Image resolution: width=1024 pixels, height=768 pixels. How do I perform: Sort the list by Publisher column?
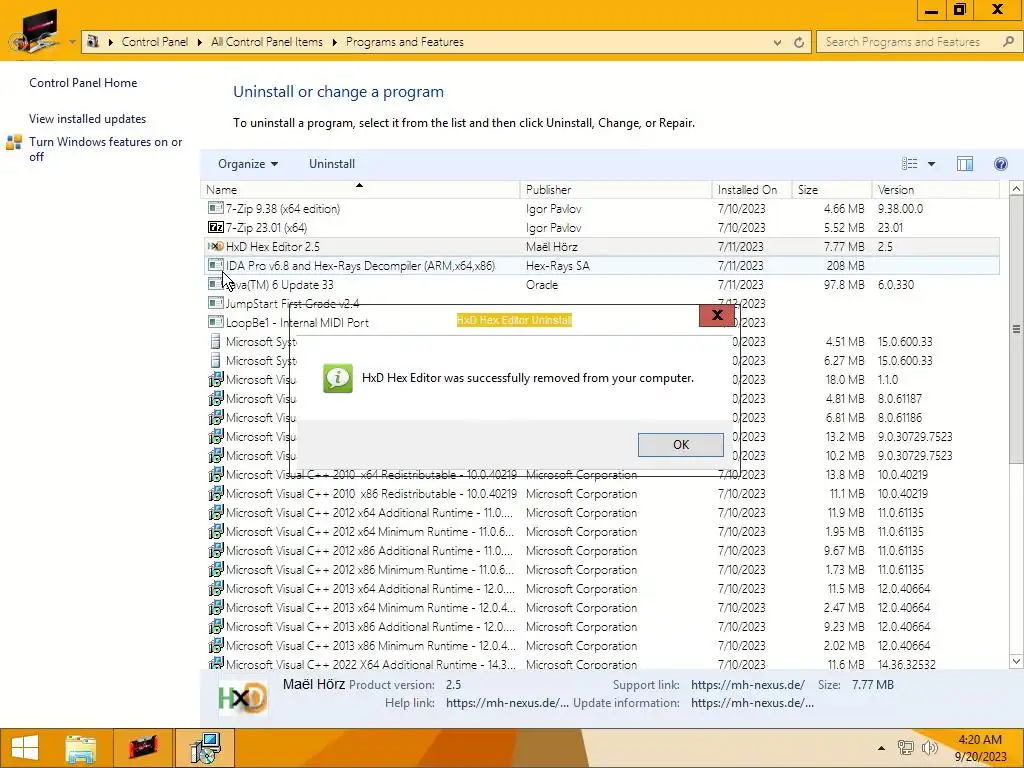tap(616, 189)
